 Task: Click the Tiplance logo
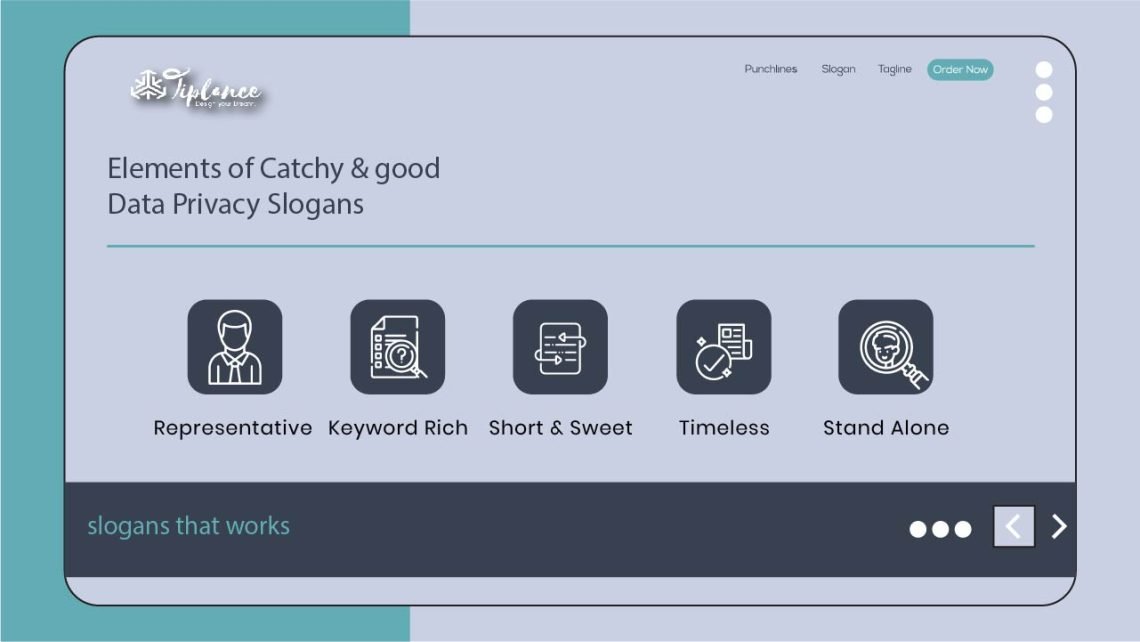tap(197, 90)
